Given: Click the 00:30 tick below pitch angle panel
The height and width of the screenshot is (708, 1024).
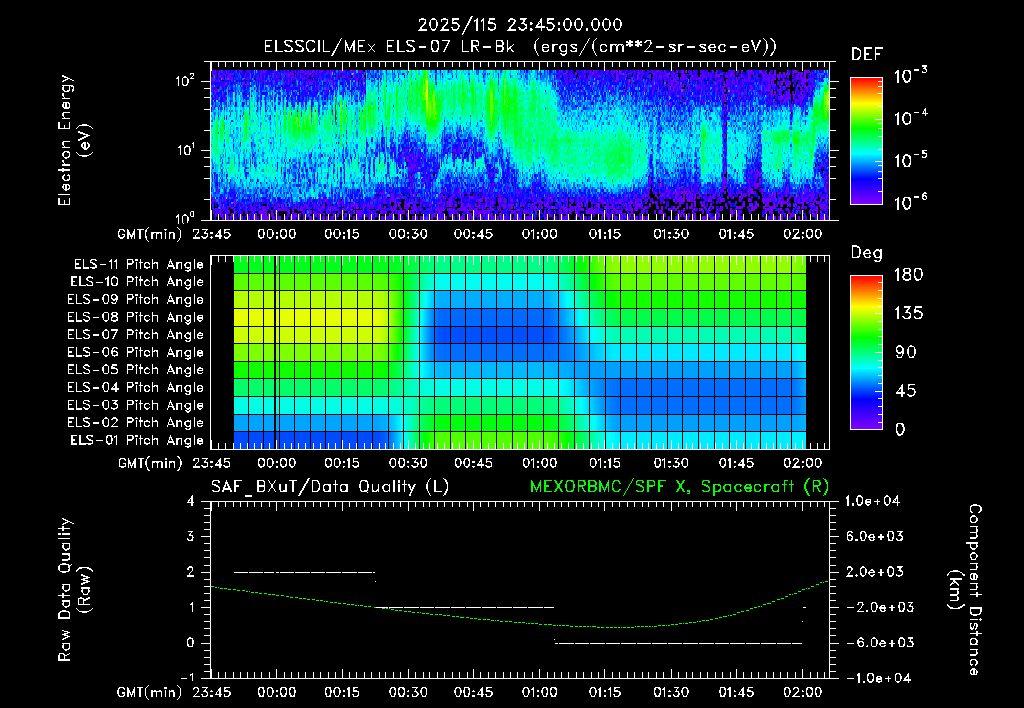Looking at the screenshot, I should click(x=408, y=463).
